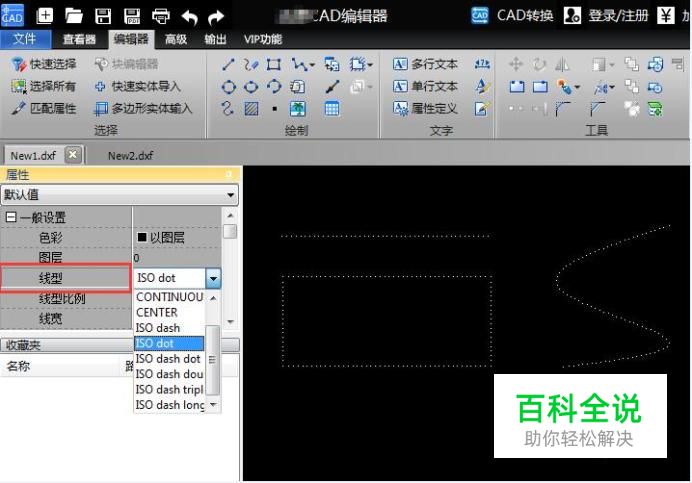Viewport: 692px width, 483px height.
Task: Close the New1.dxf tab
Action: 73,155
